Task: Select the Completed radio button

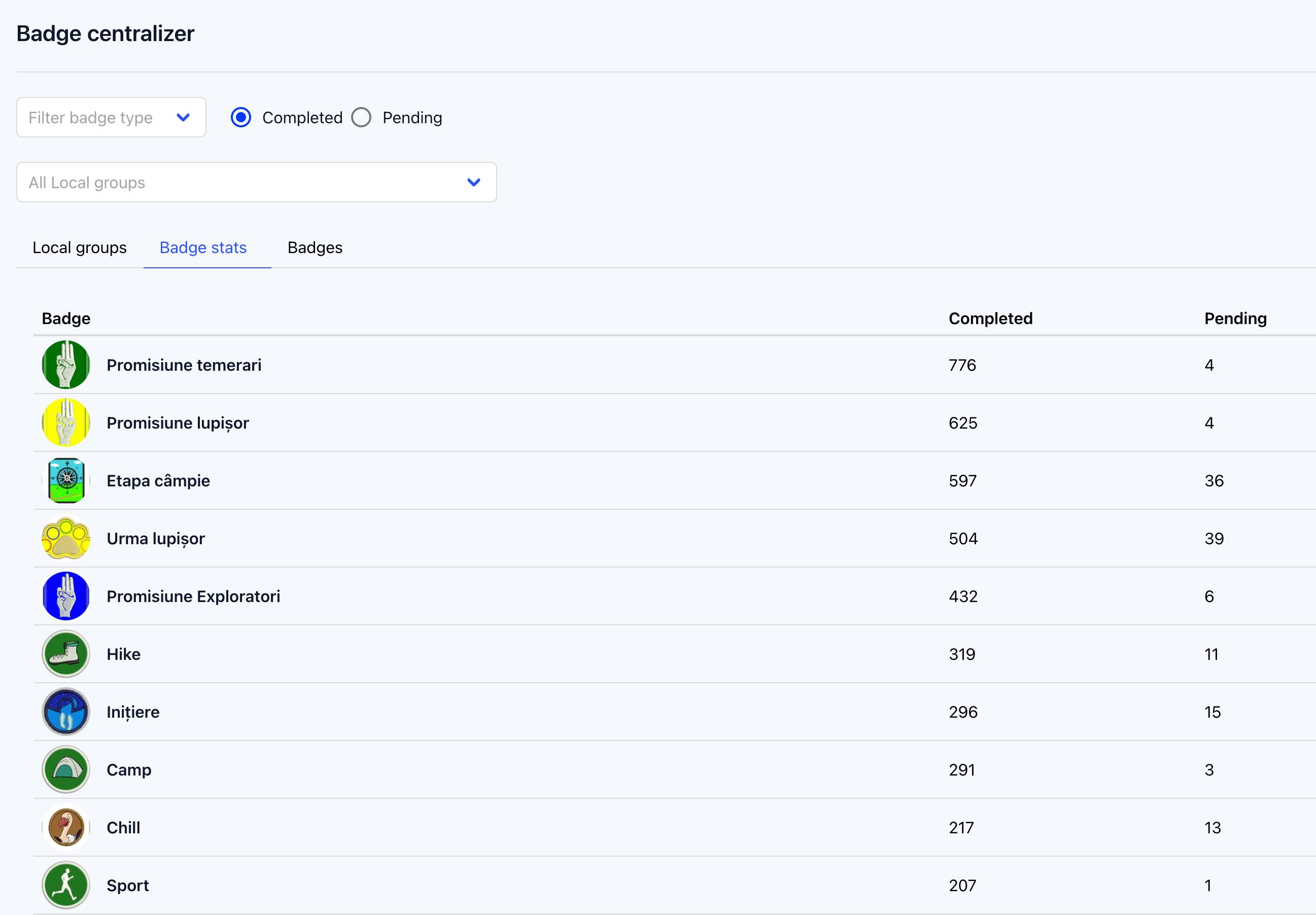Action: (241, 118)
